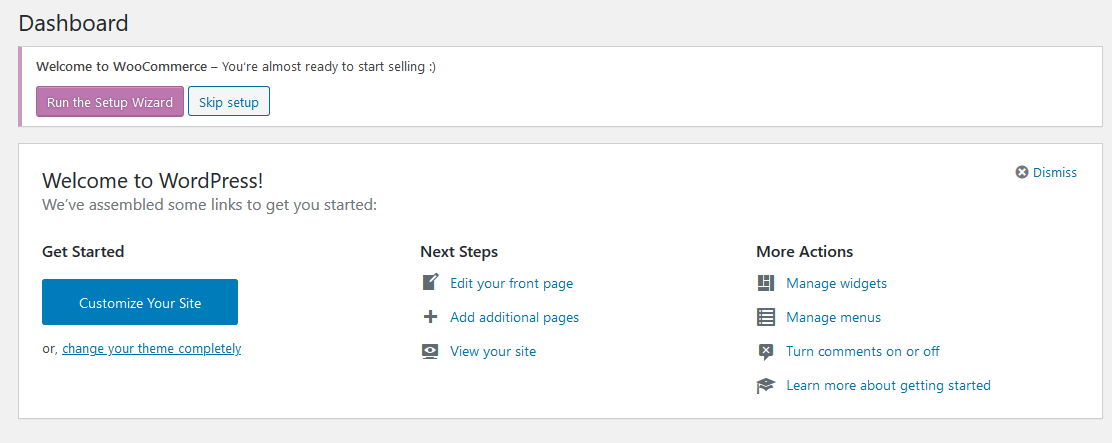
Task: Click the menus list icon
Action: (x=765, y=317)
